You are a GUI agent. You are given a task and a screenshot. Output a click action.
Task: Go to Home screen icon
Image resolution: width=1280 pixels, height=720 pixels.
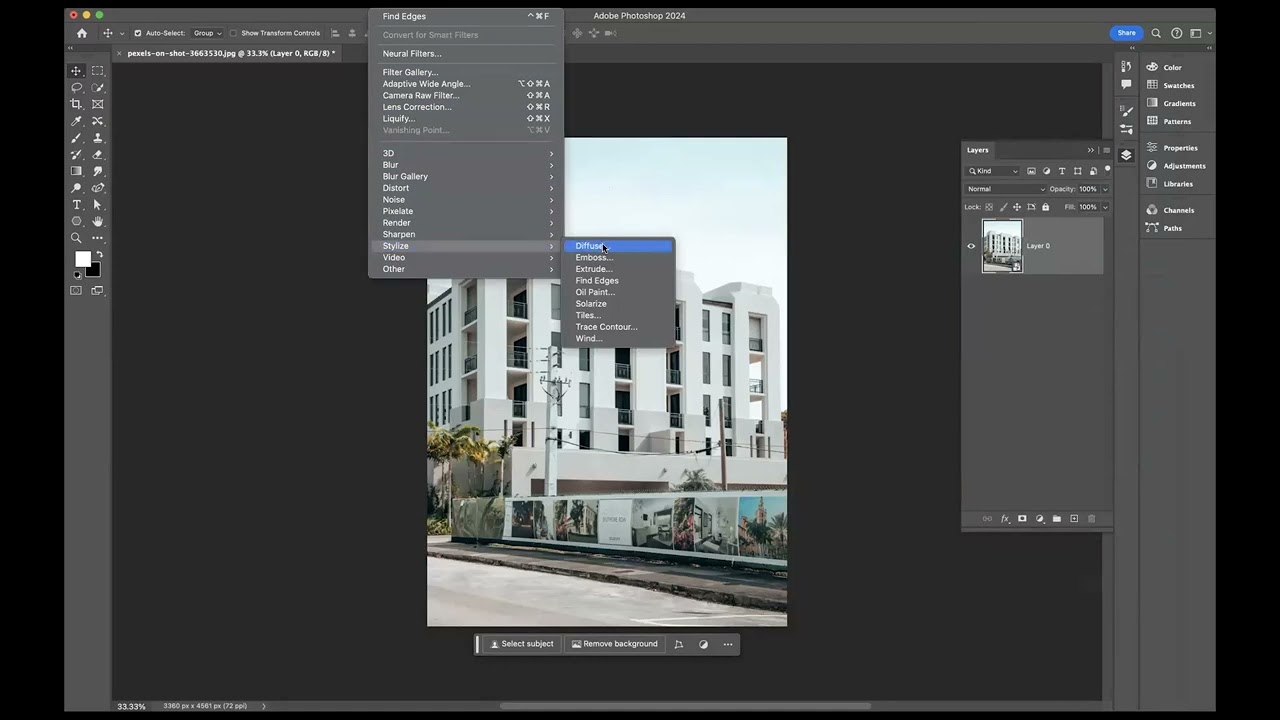[82, 33]
